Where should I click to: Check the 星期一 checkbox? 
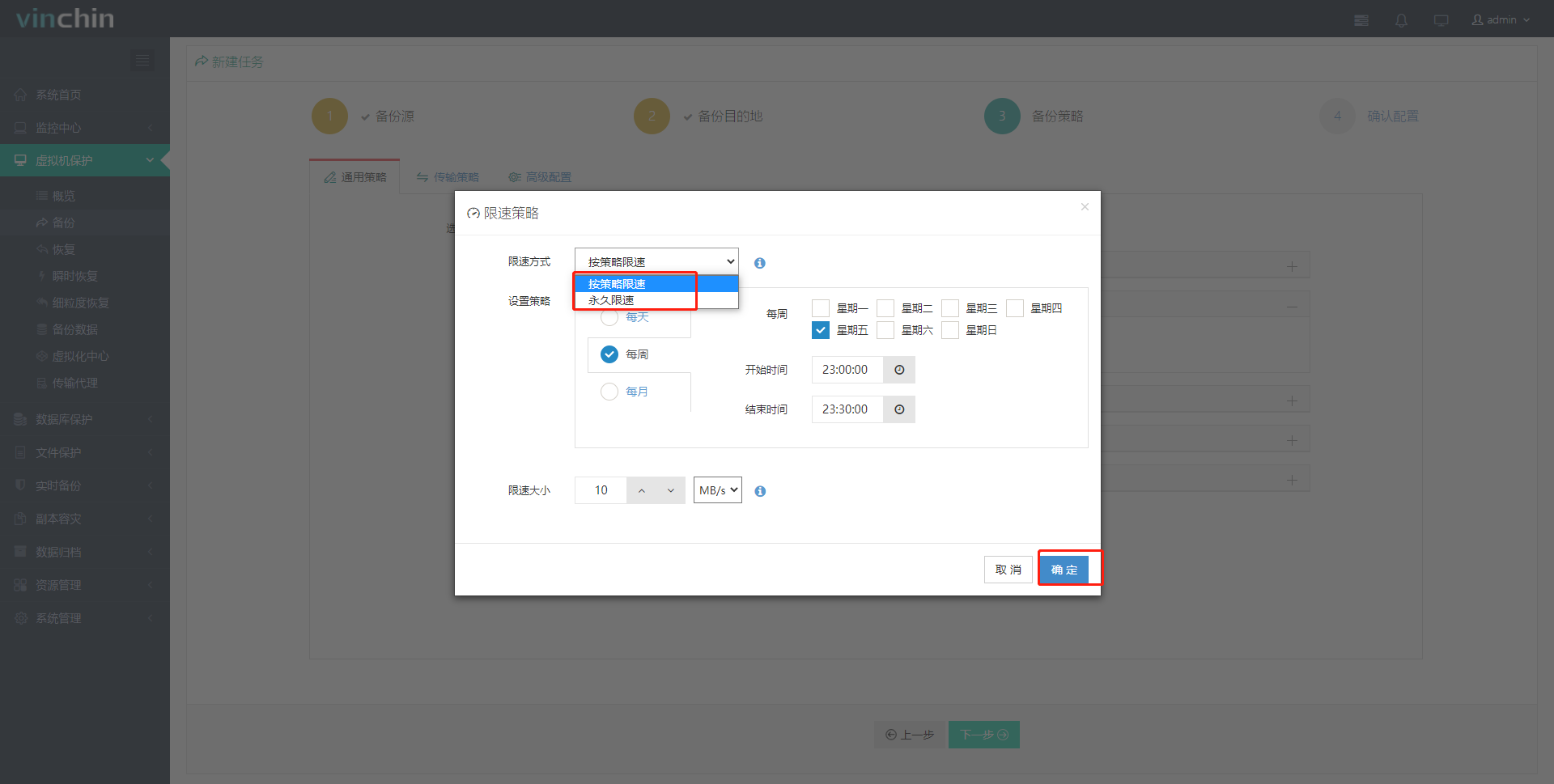821,308
